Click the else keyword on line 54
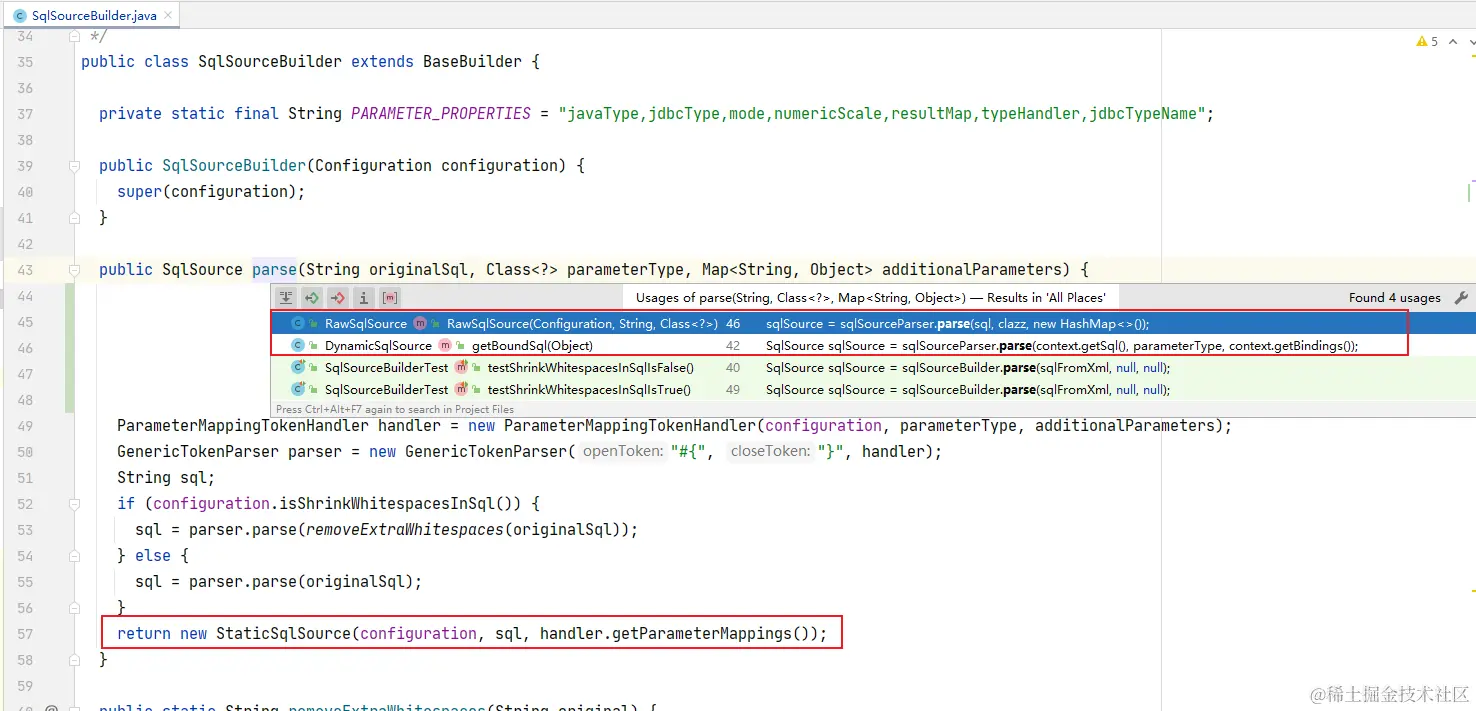 [x=153, y=556]
